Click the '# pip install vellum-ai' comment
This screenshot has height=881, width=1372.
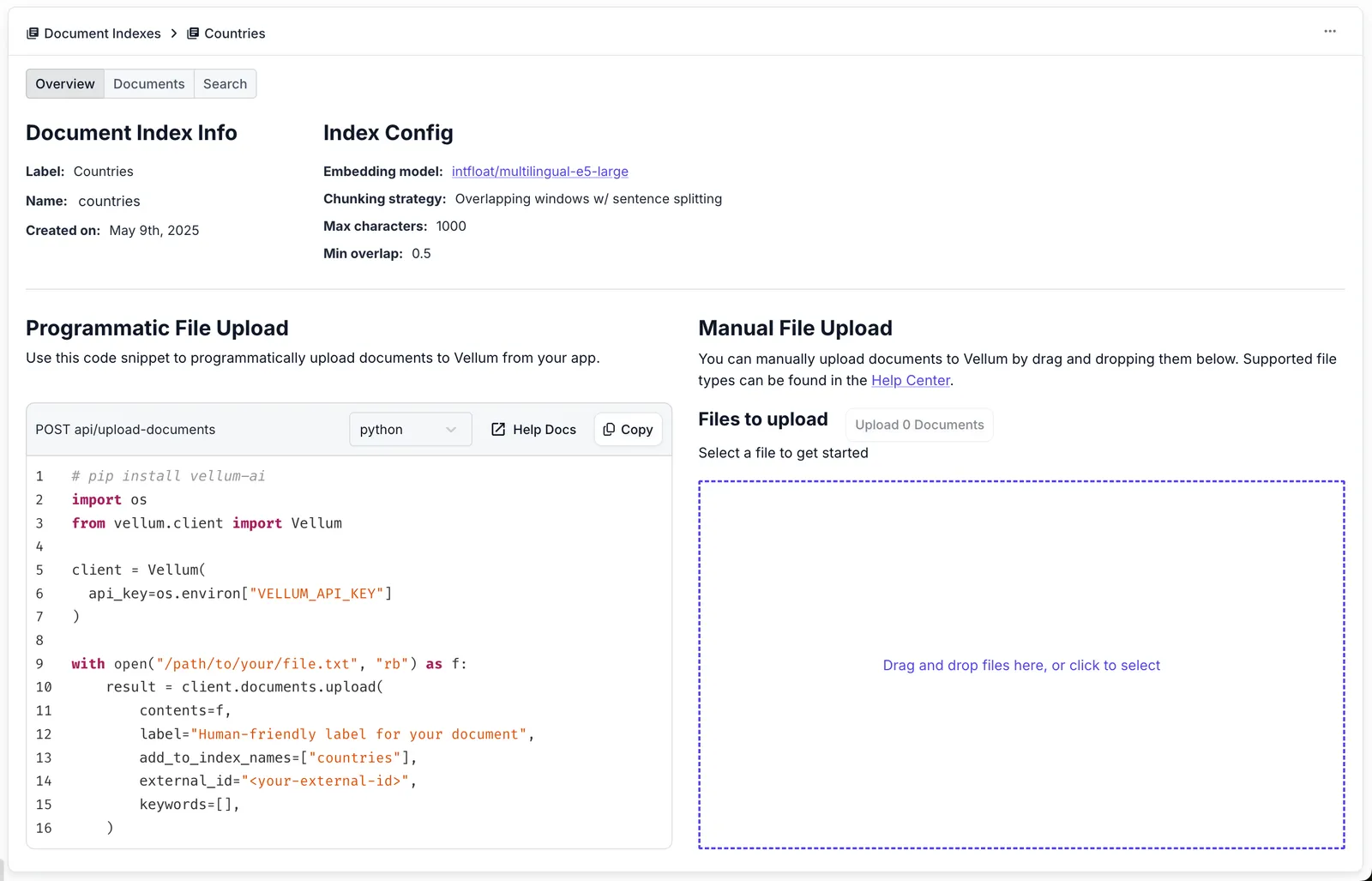[168, 475]
